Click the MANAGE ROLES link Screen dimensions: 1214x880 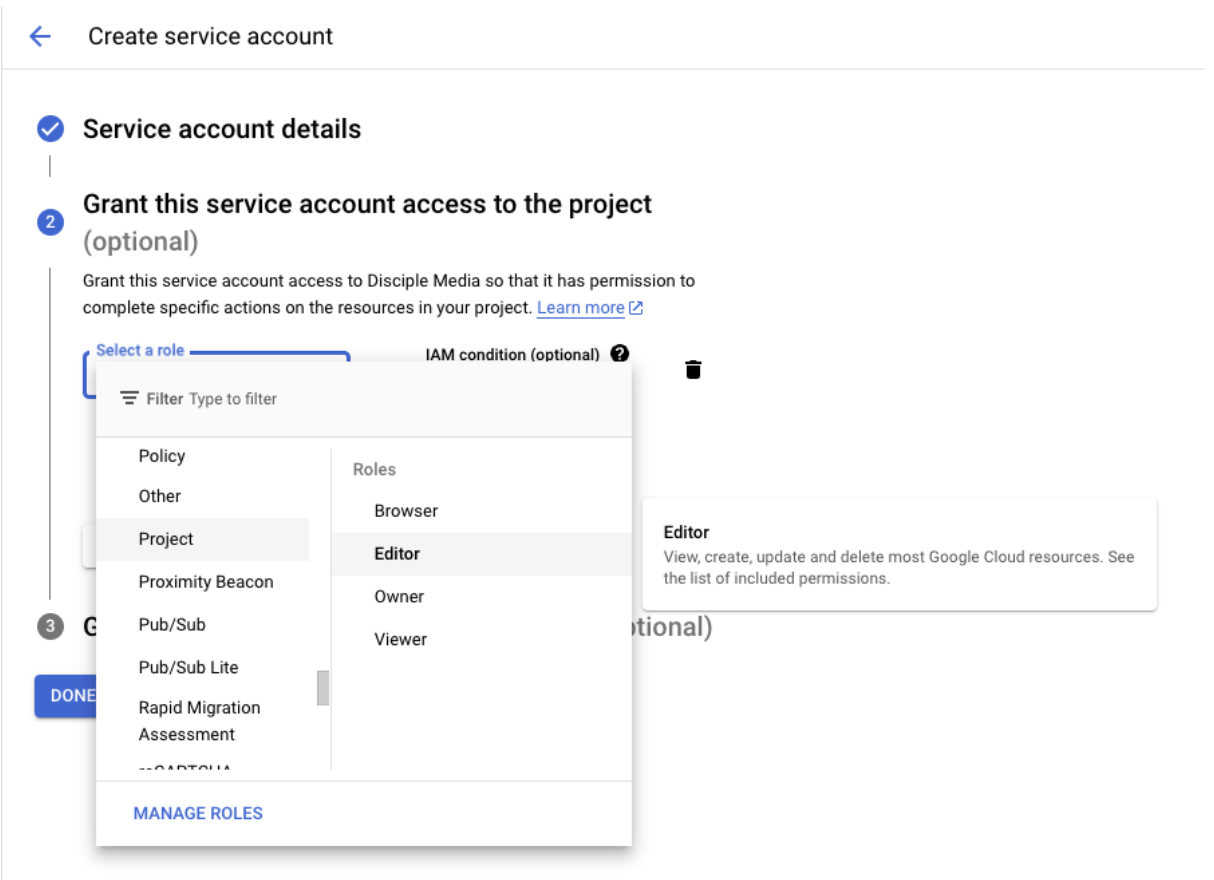point(198,813)
